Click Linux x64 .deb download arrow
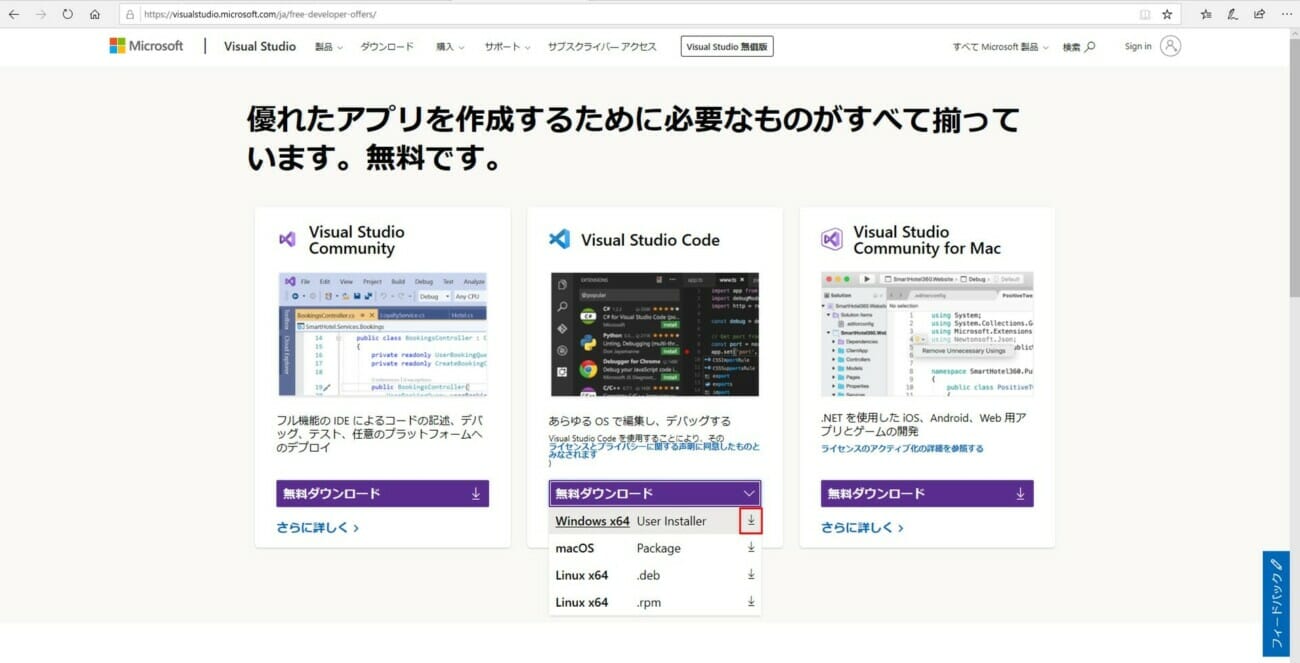This screenshot has height=663, width=1300. click(x=751, y=575)
